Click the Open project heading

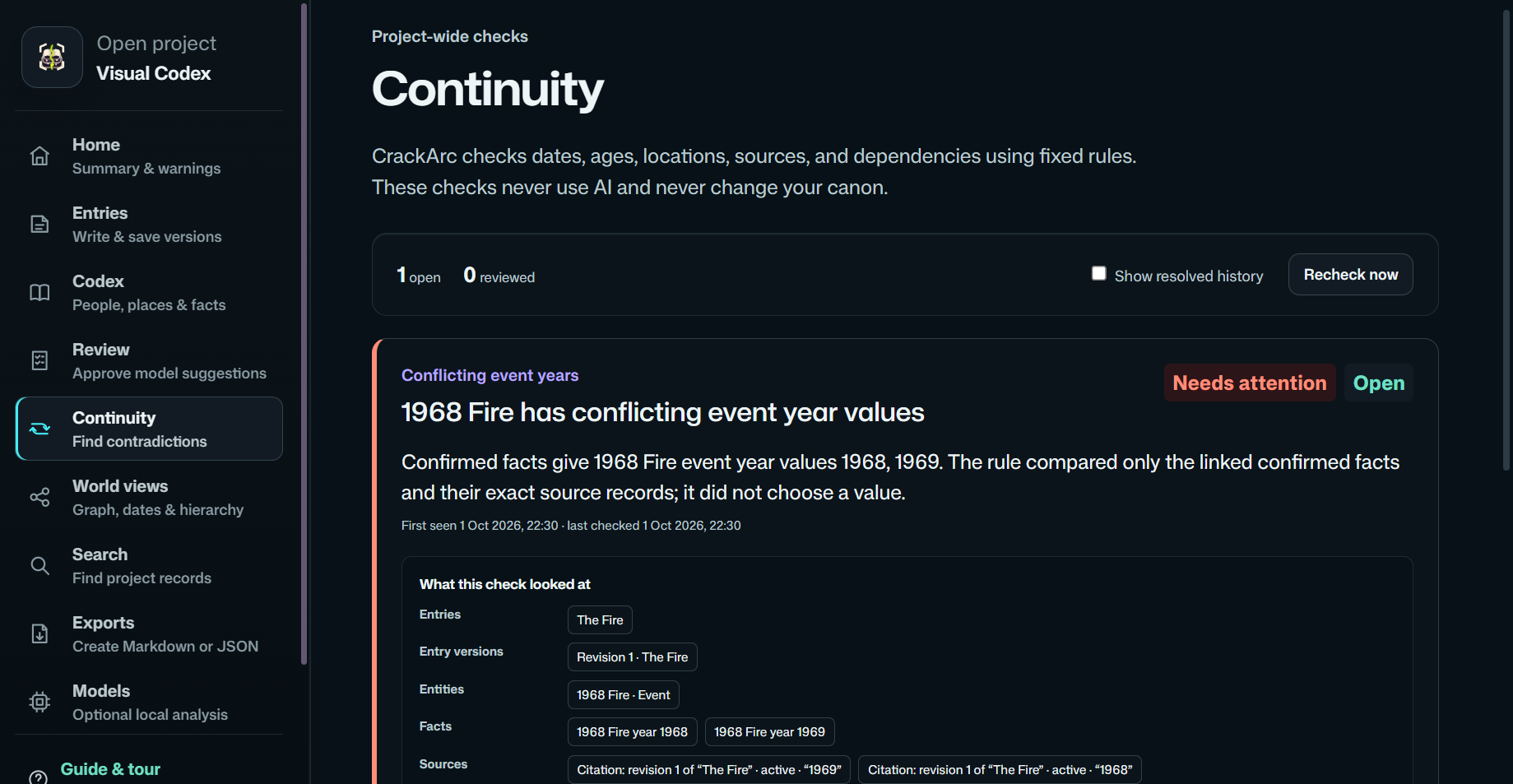156,44
